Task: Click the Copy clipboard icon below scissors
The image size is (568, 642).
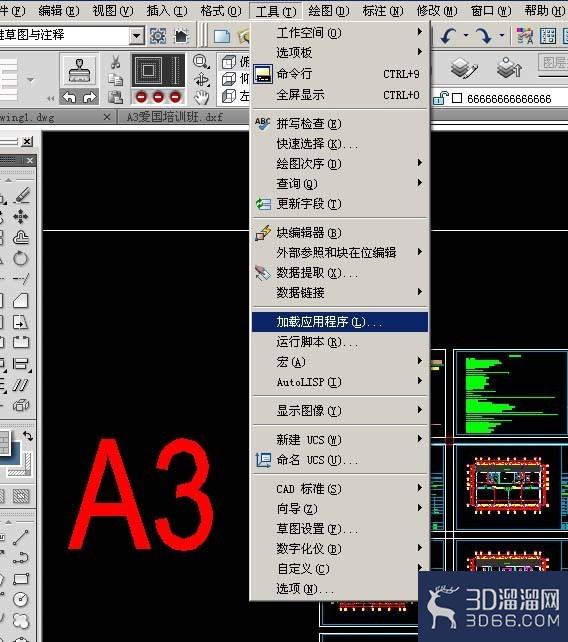Action: click(x=115, y=79)
